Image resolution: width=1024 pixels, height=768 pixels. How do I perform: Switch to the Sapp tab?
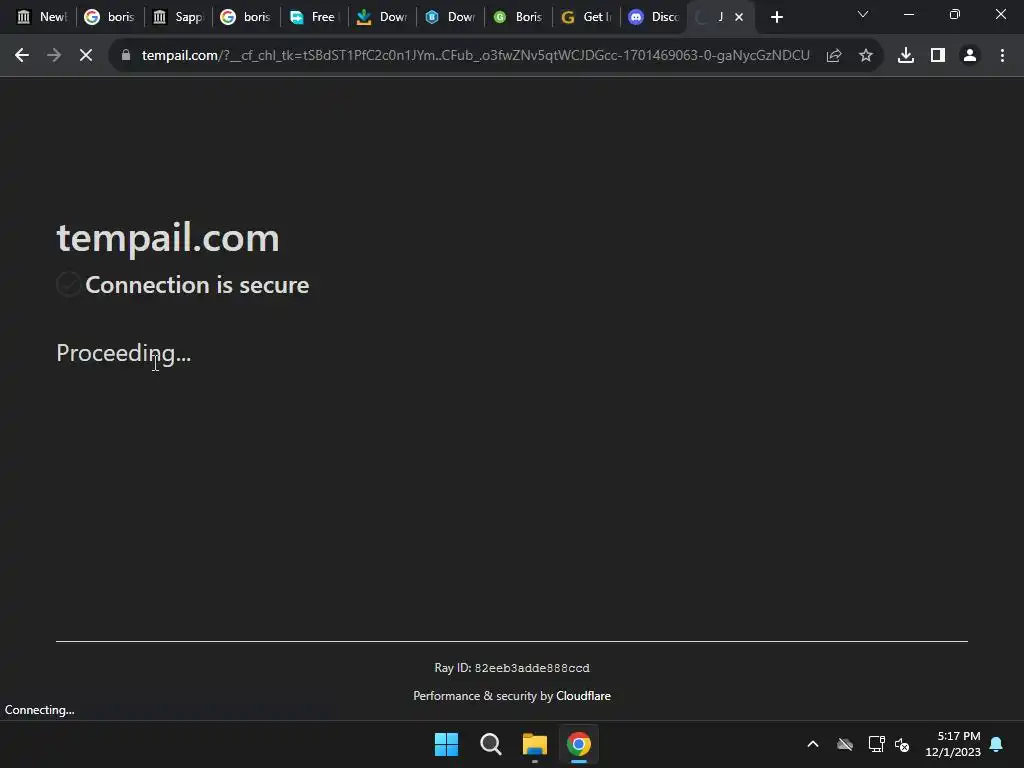point(177,17)
